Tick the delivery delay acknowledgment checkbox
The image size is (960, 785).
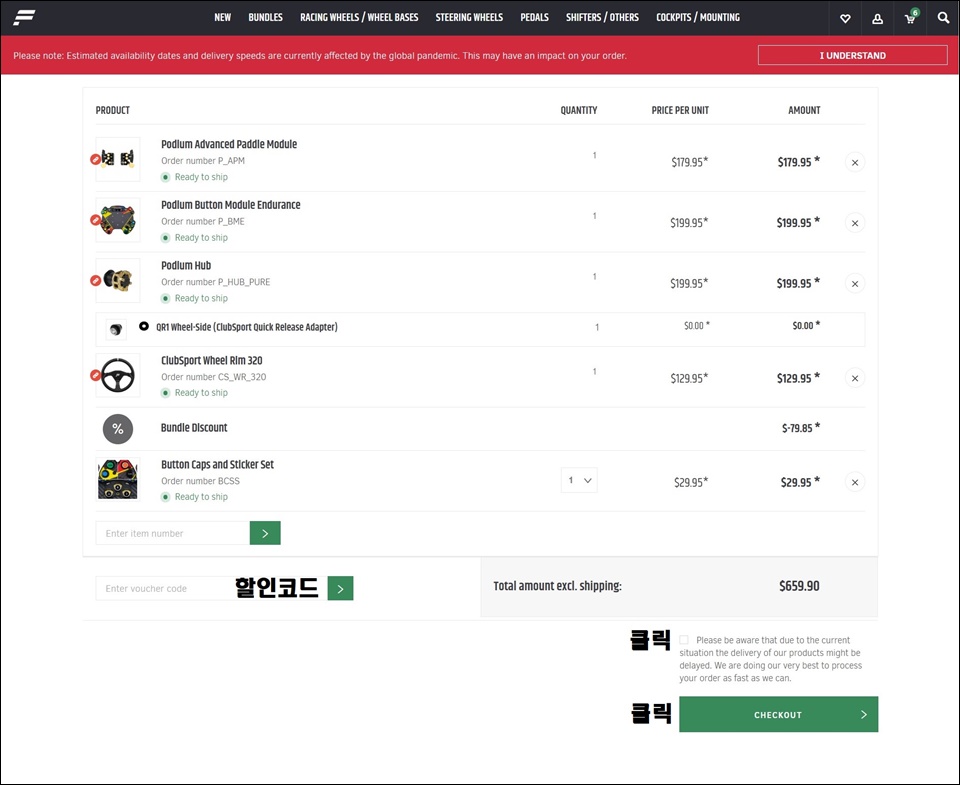coord(684,640)
